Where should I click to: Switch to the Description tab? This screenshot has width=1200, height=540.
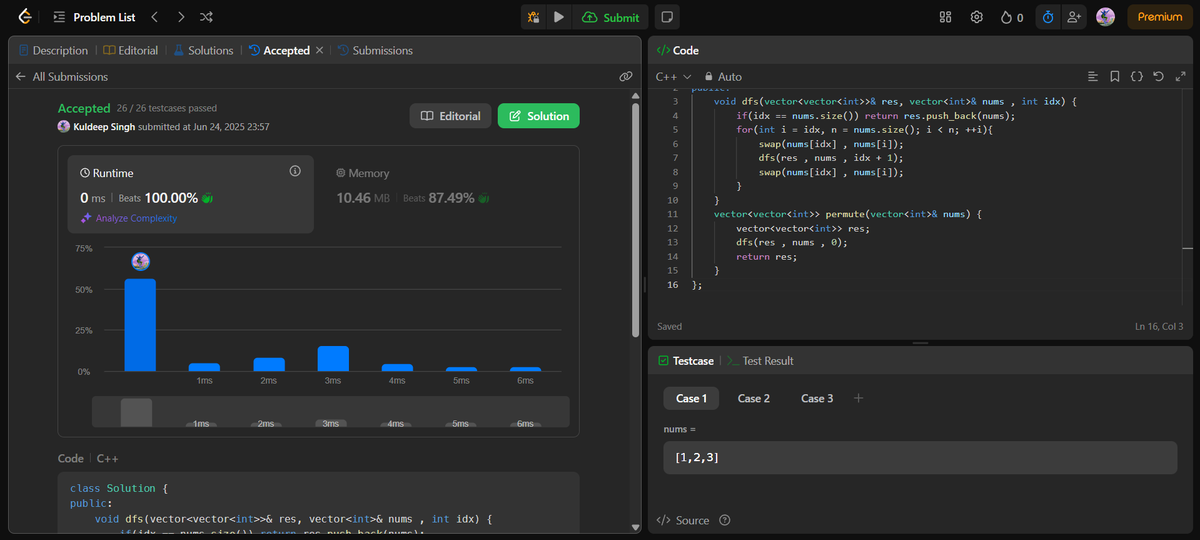coord(53,50)
